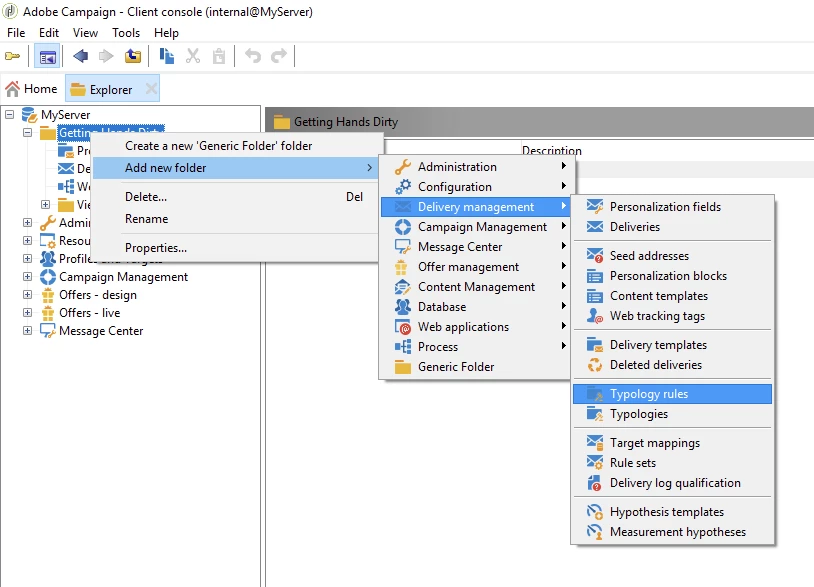Click the key icon in the toolbar
The image size is (814, 587).
12,56
